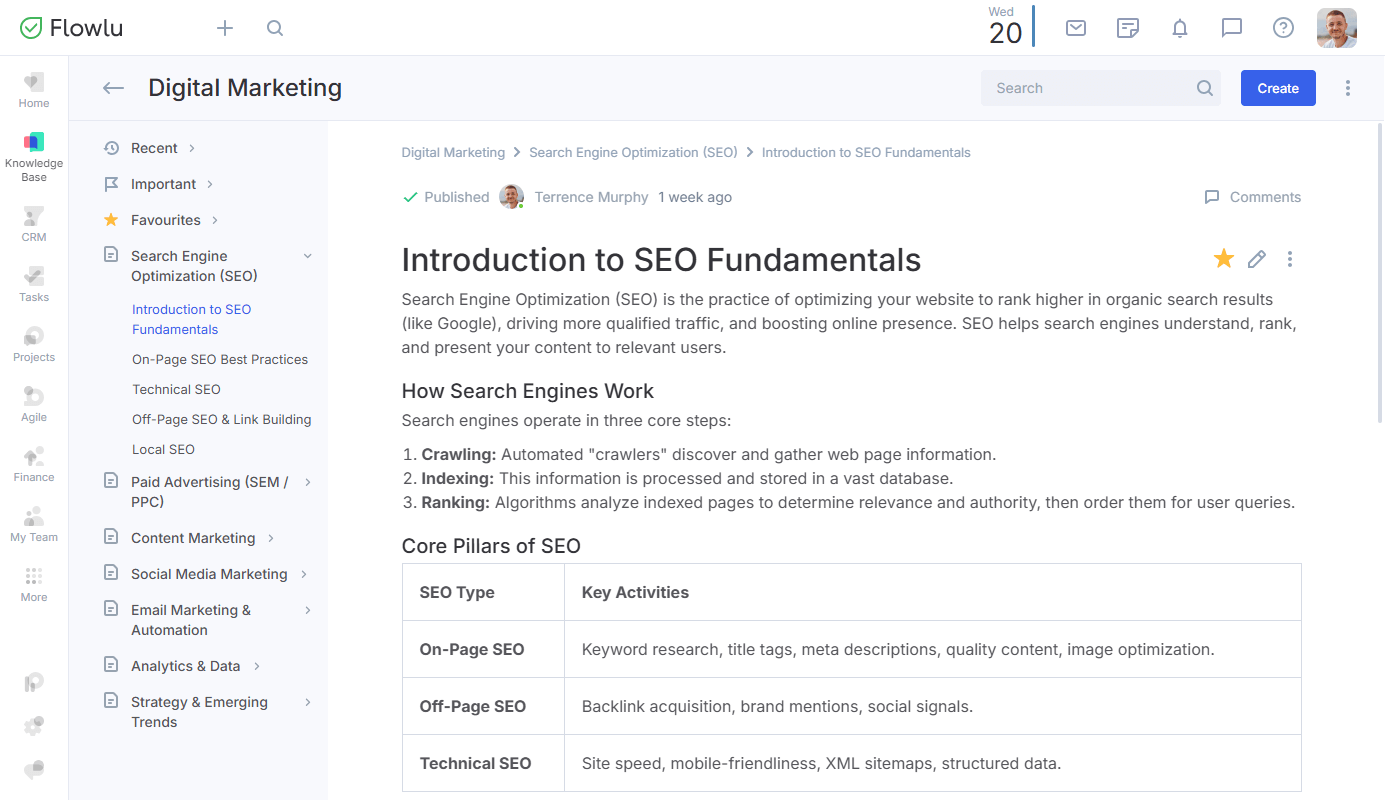Viewport: 1400px width, 800px height.
Task: Open the notes icon in top bar
Action: [1128, 28]
